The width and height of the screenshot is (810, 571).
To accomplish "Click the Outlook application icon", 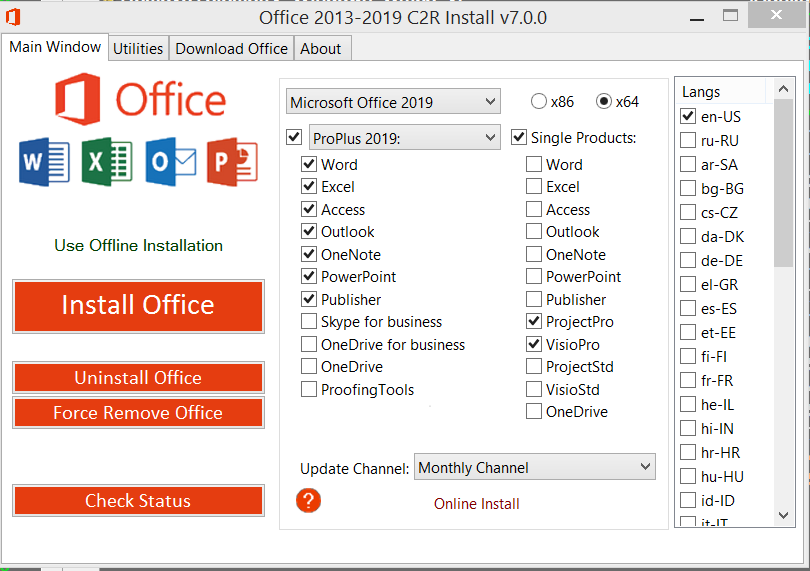I will 171,162.
